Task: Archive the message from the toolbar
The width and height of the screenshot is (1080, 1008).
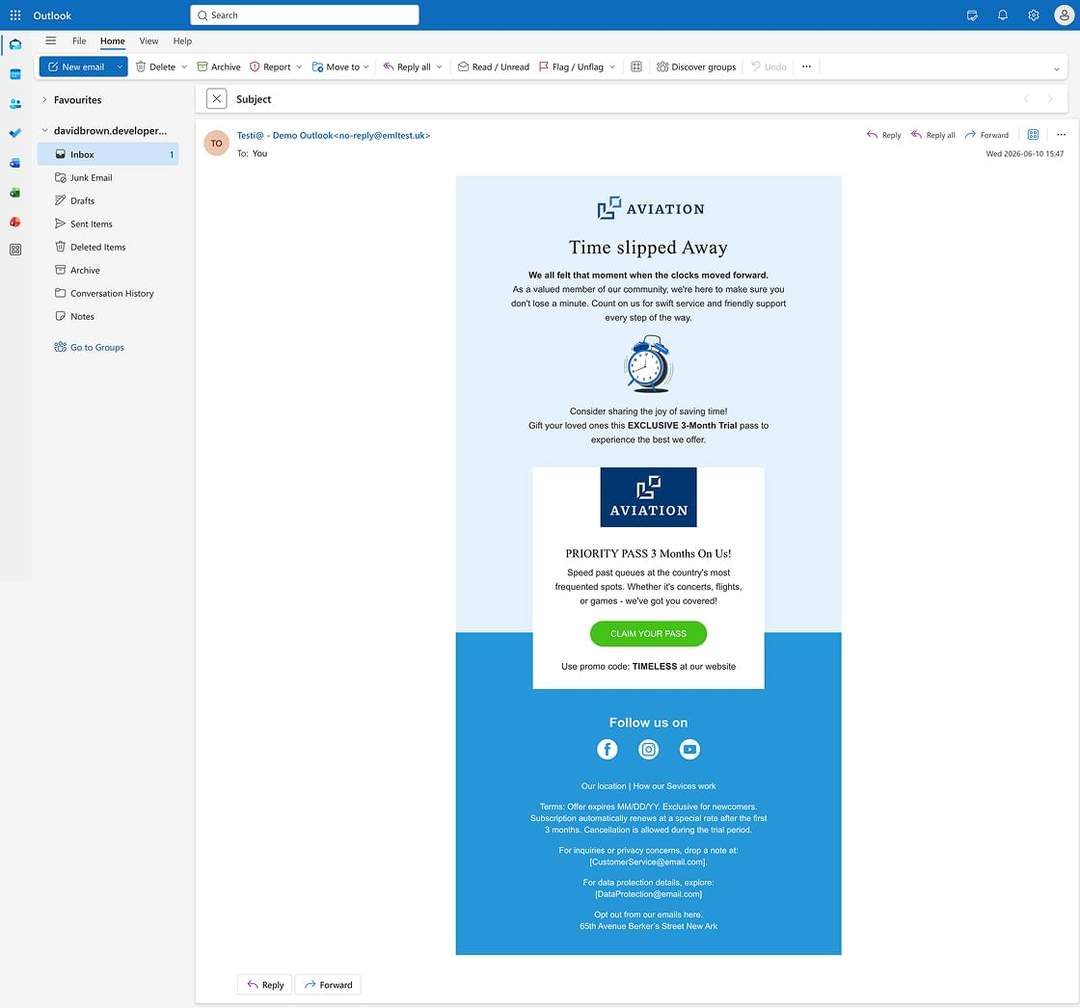Action: tap(218, 67)
